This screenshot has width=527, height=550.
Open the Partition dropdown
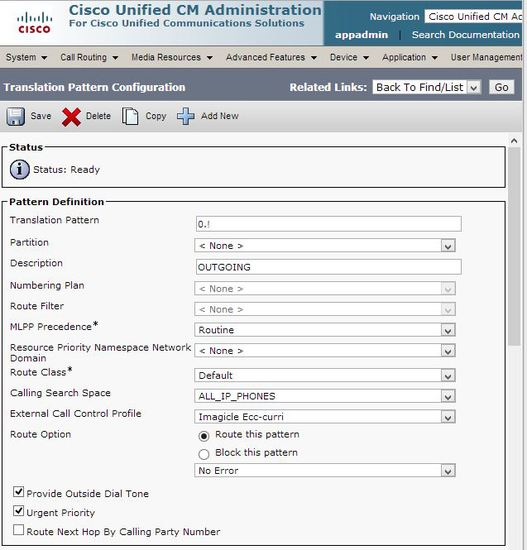[x=325, y=246]
